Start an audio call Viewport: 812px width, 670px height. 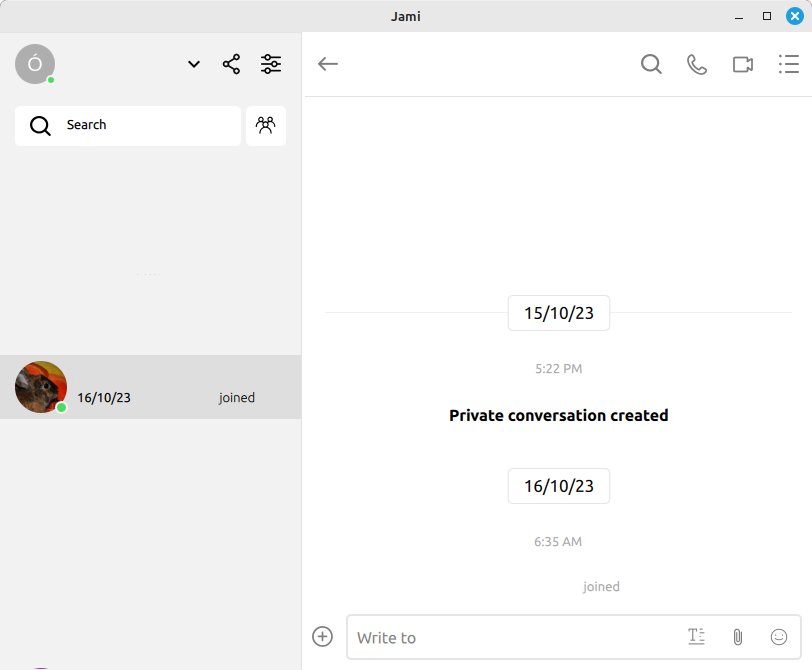point(697,65)
